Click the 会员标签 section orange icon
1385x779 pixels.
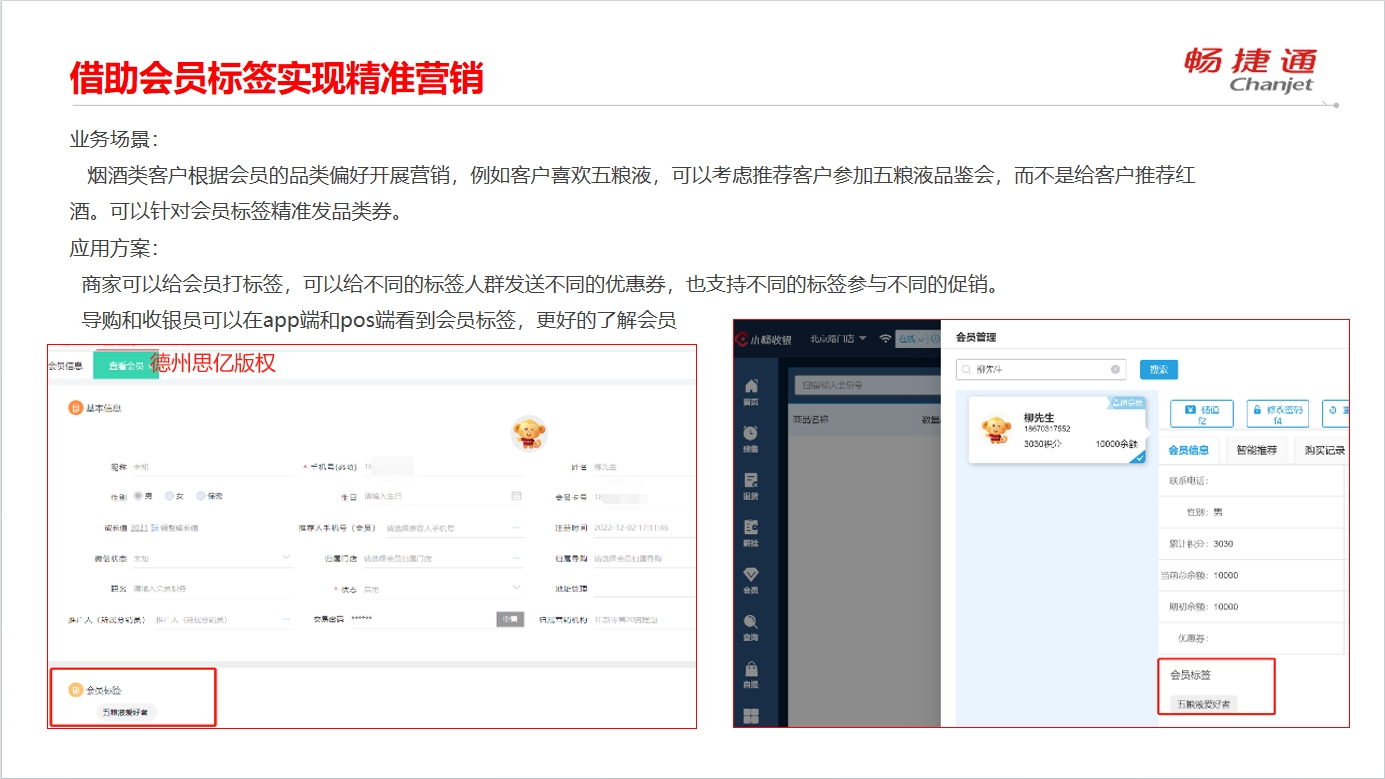[75, 690]
